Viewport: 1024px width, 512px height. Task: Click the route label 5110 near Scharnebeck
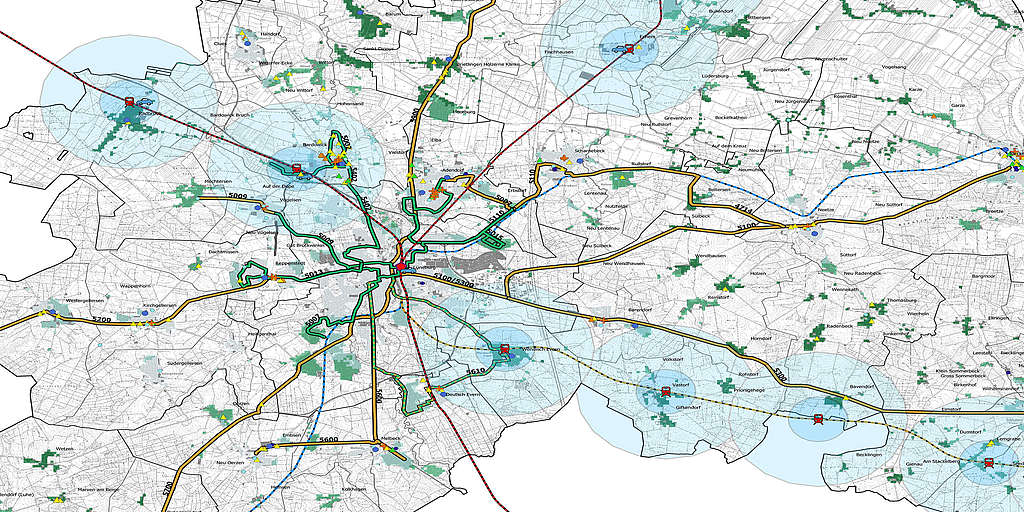point(531,175)
